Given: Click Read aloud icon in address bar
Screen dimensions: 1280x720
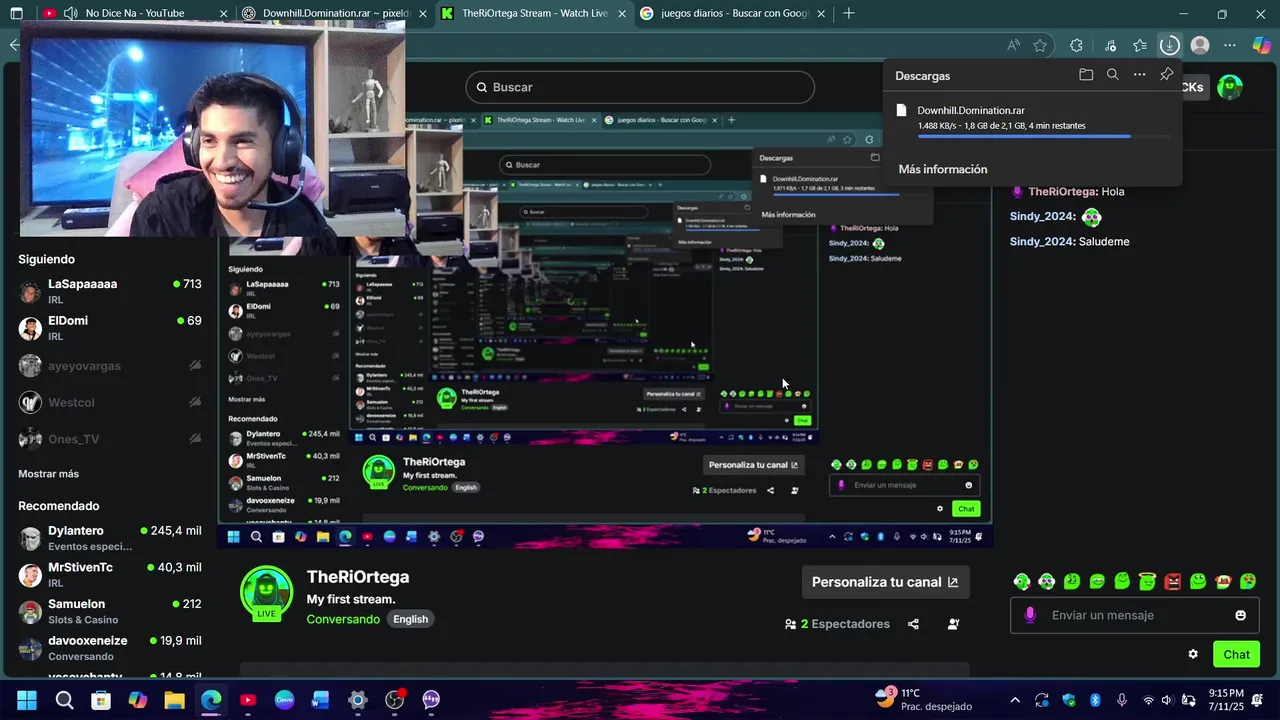Looking at the screenshot, I should pyautogui.click(x=1013, y=45).
